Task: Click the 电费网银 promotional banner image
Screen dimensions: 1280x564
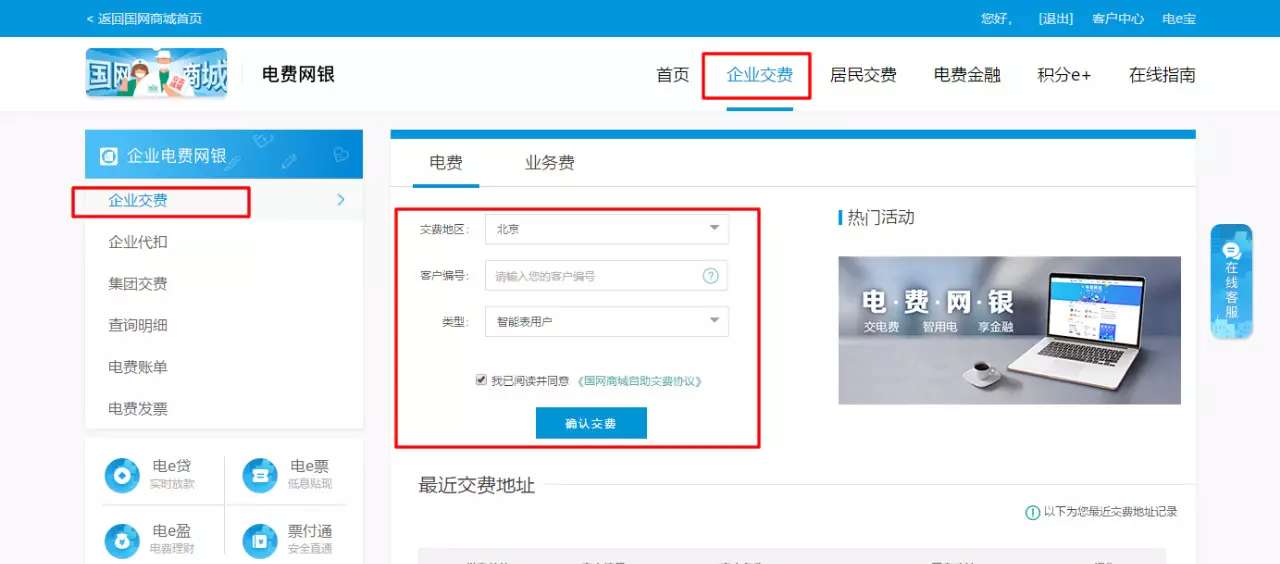Action: [1009, 330]
